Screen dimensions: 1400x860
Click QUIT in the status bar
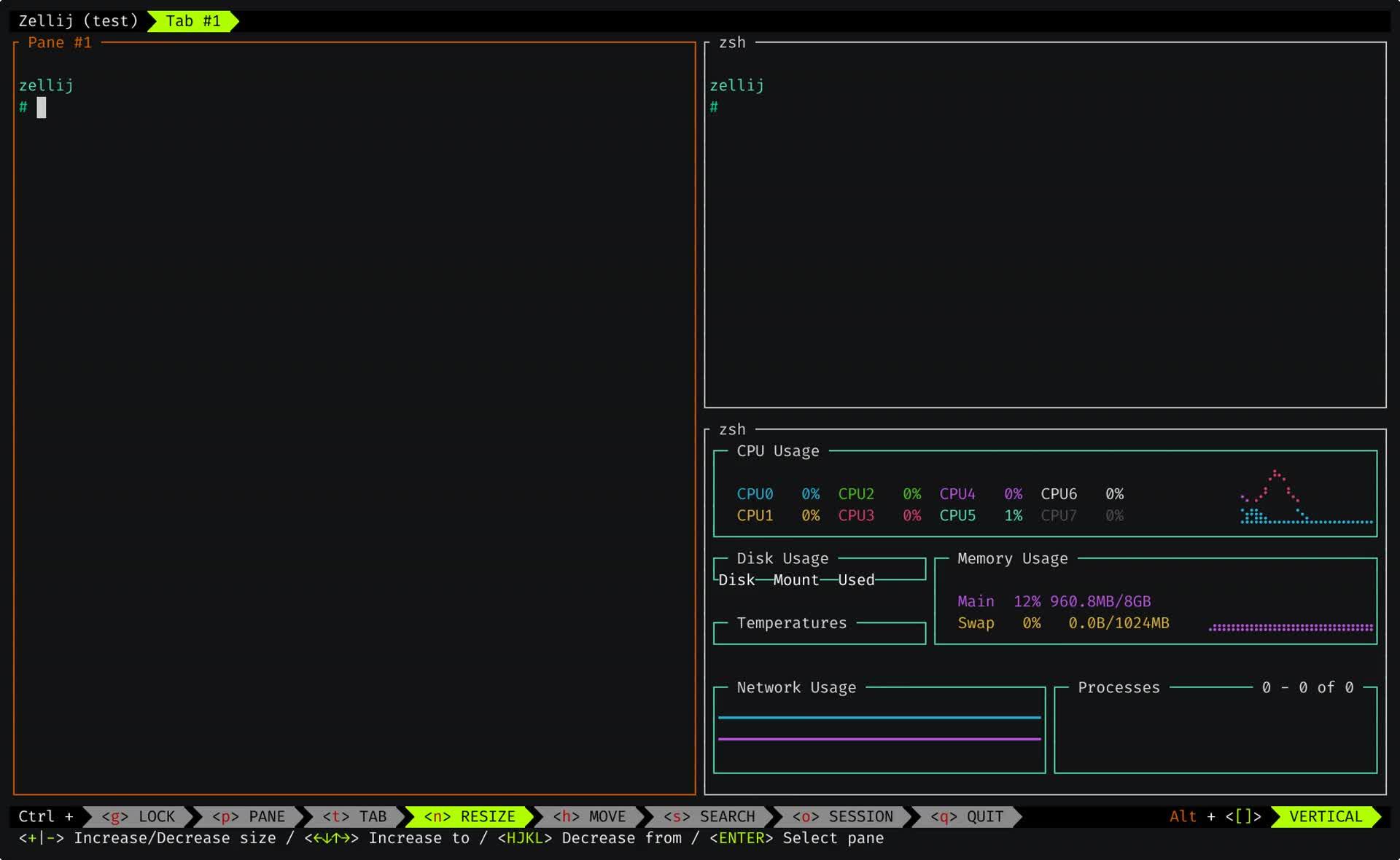(x=966, y=816)
